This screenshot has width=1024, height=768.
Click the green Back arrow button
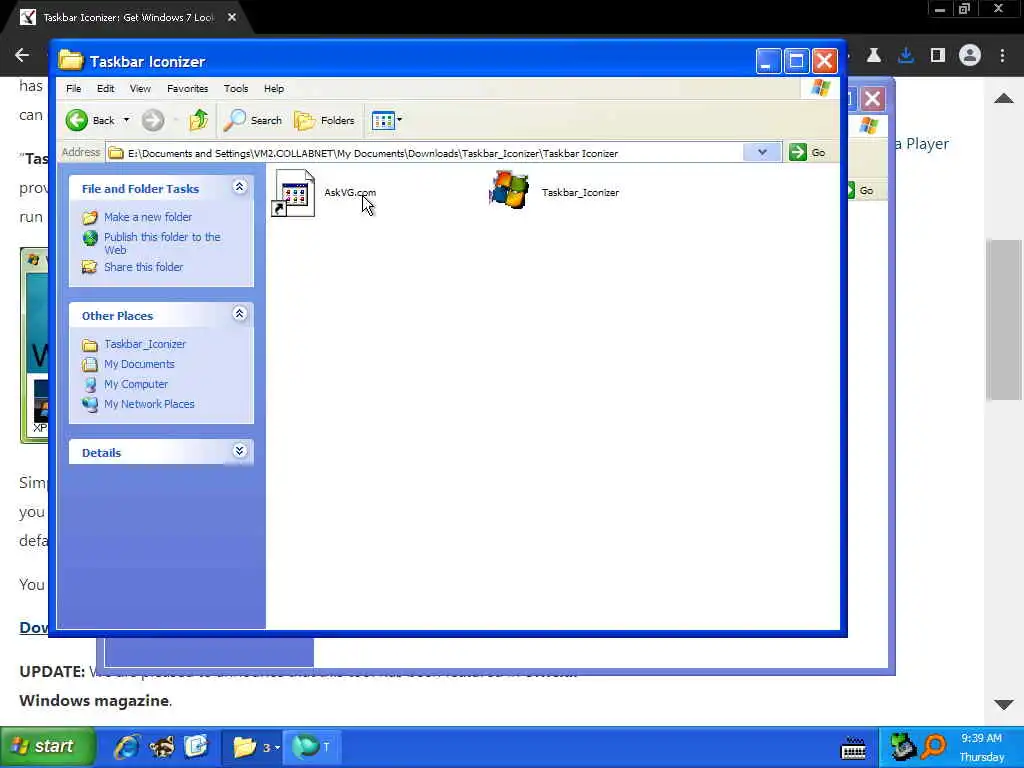pyautogui.click(x=77, y=120)
